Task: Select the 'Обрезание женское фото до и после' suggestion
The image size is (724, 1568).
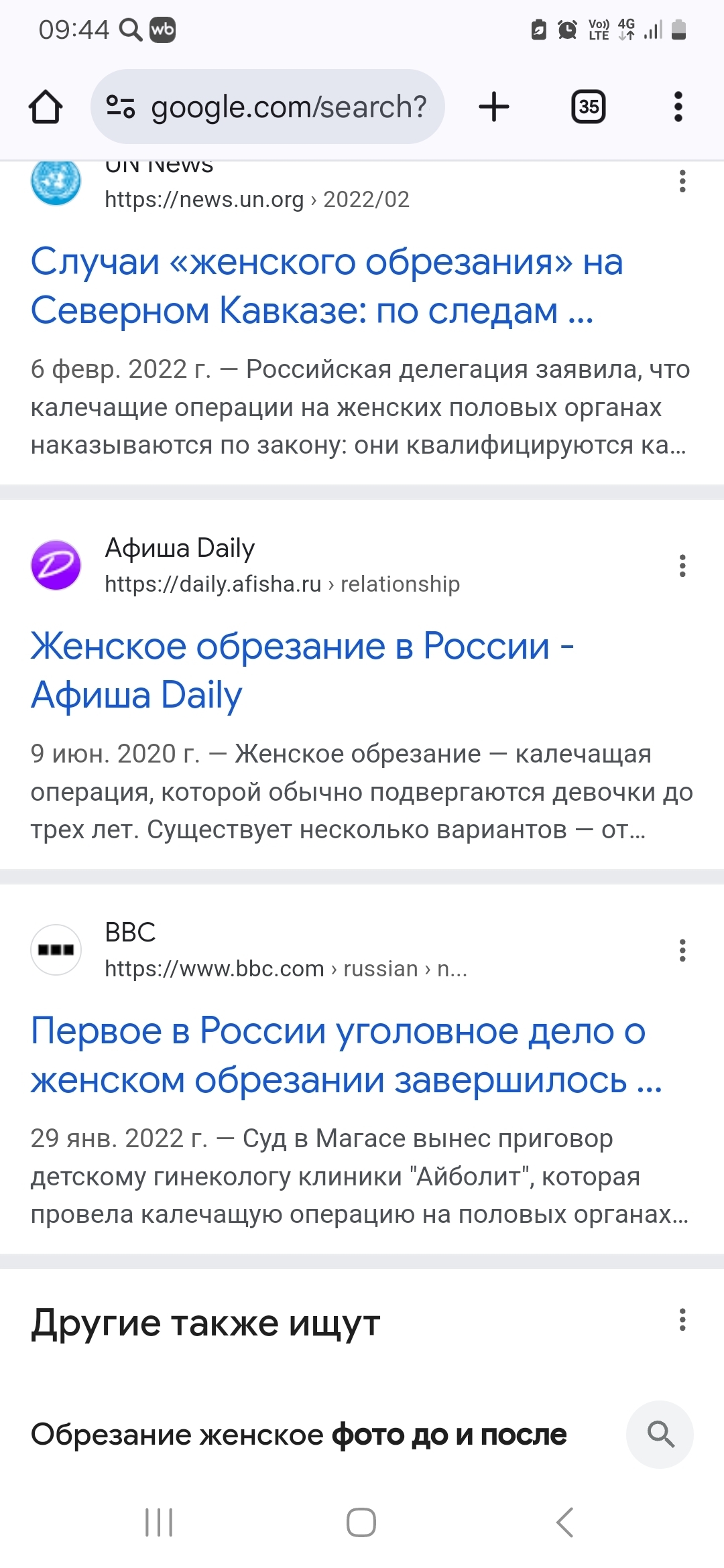Action: 299,1435
